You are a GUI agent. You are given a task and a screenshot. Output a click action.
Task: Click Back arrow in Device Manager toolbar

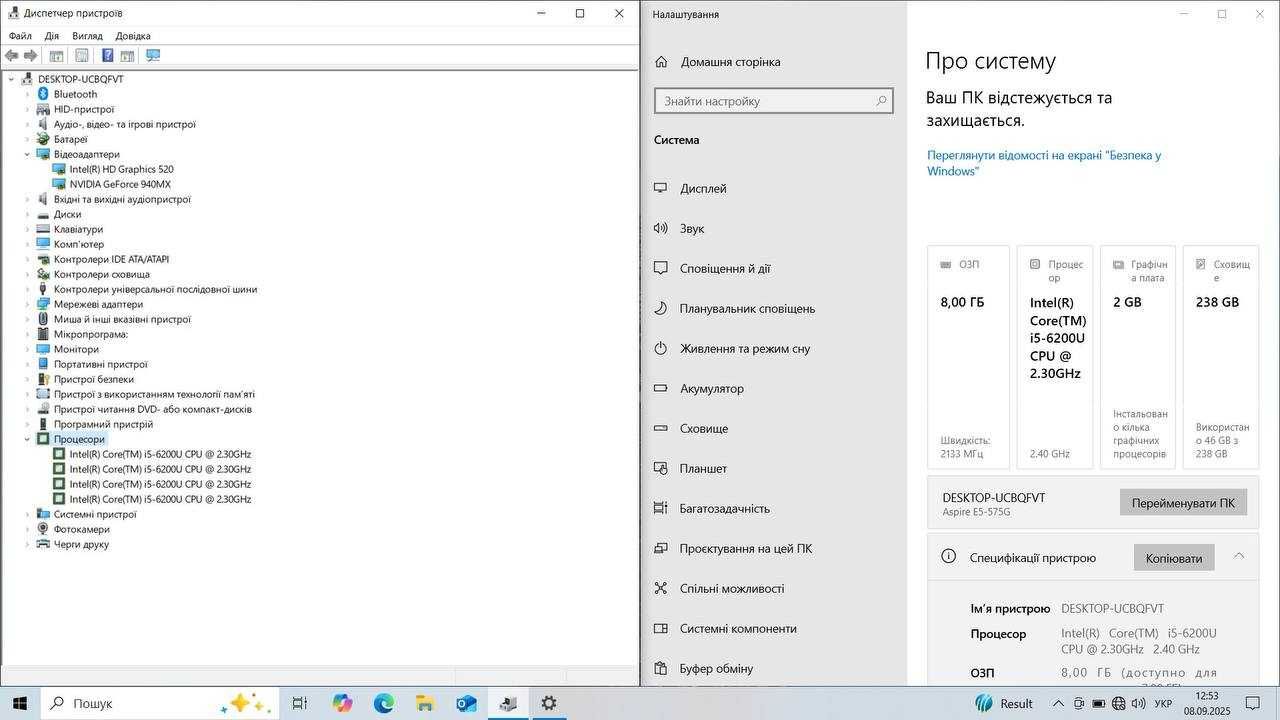click(12, 56)
